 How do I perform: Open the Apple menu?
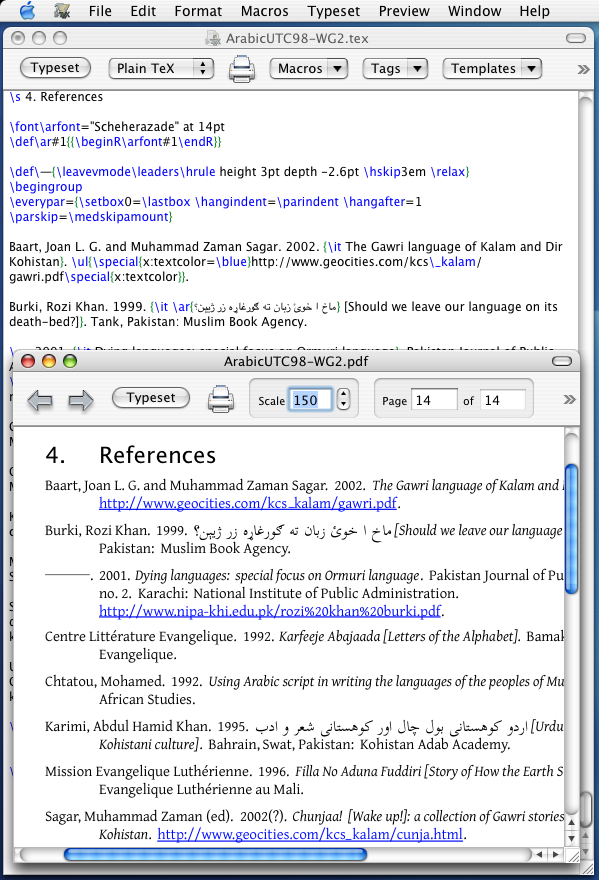click(x=27, y=11)
